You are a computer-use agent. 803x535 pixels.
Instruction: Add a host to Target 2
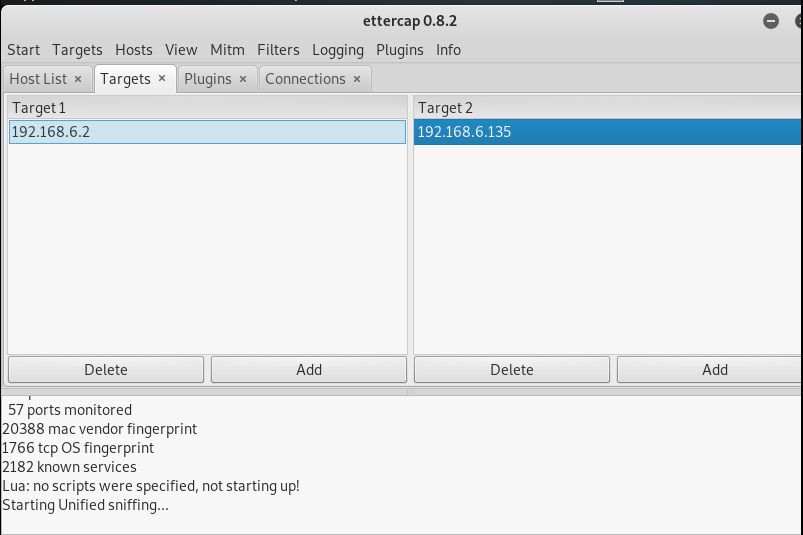(710, 370)
